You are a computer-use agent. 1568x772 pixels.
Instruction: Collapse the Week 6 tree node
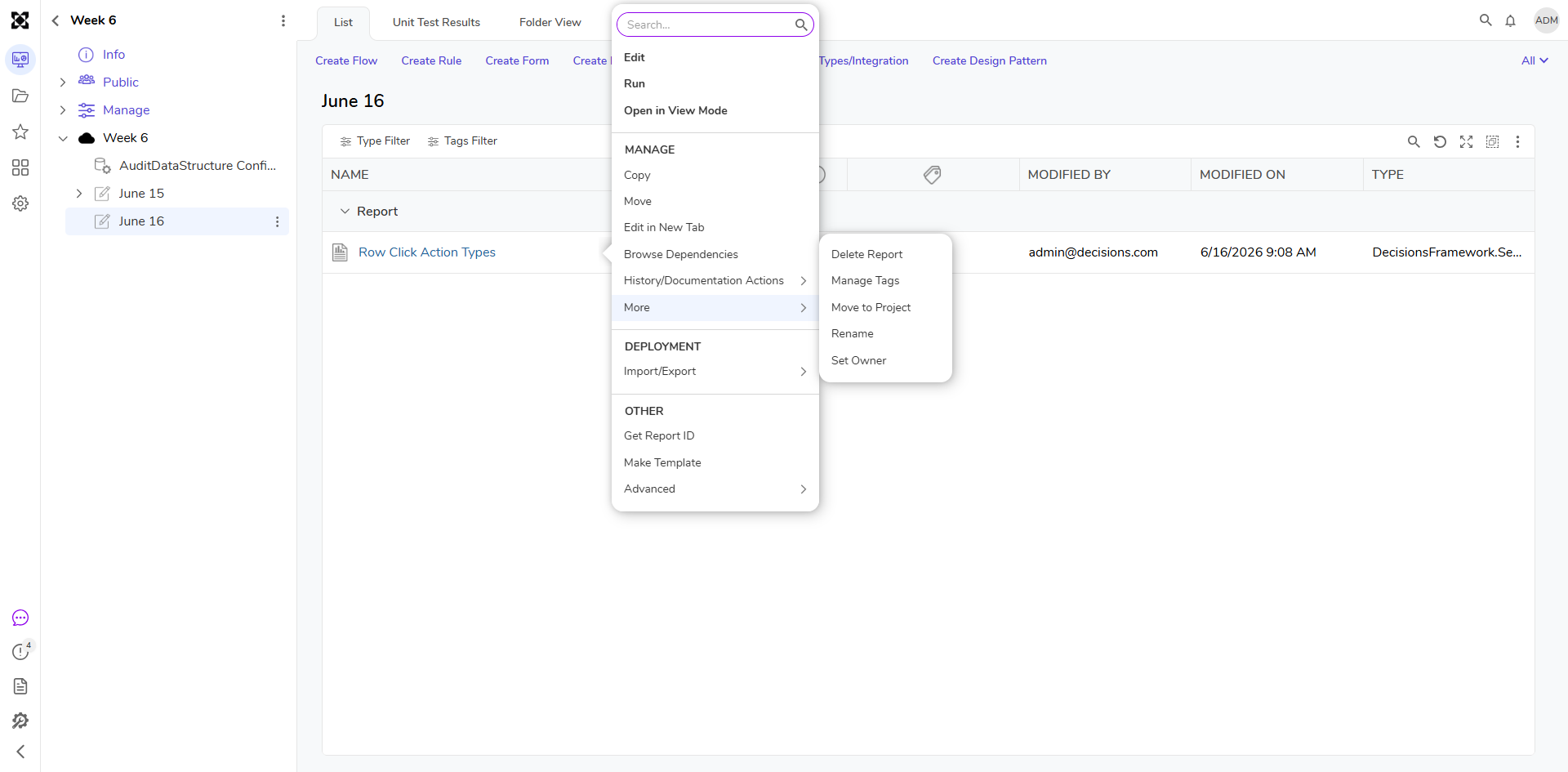coord(63,138)
